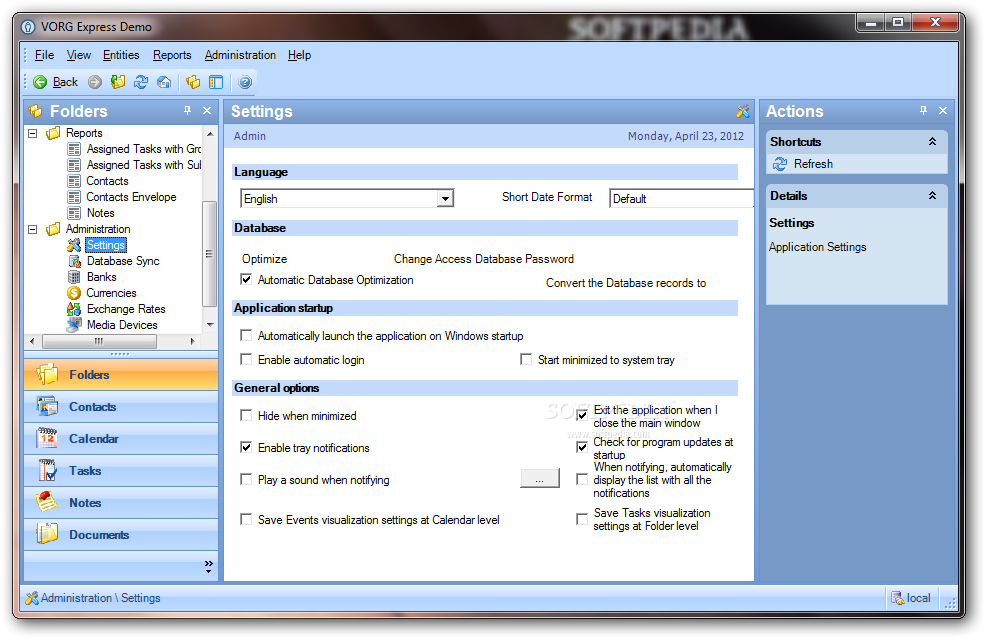Open the Administration menu
986x639 pixels.
pos(240,55)
